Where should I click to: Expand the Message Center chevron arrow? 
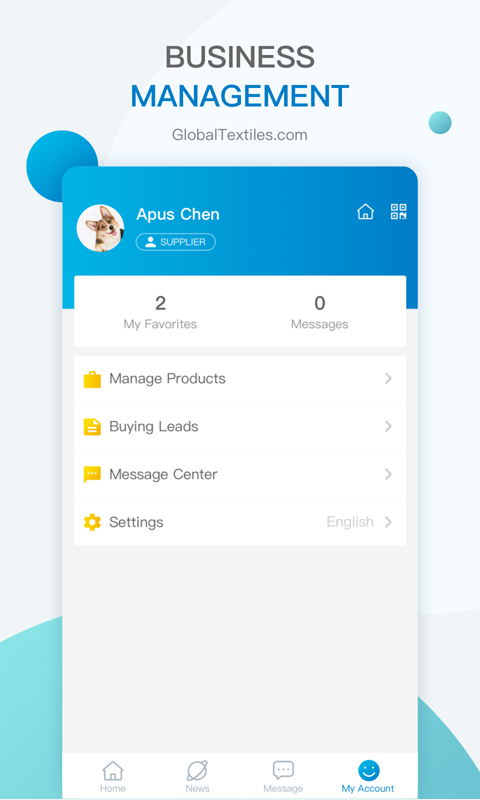pos(388,474)
